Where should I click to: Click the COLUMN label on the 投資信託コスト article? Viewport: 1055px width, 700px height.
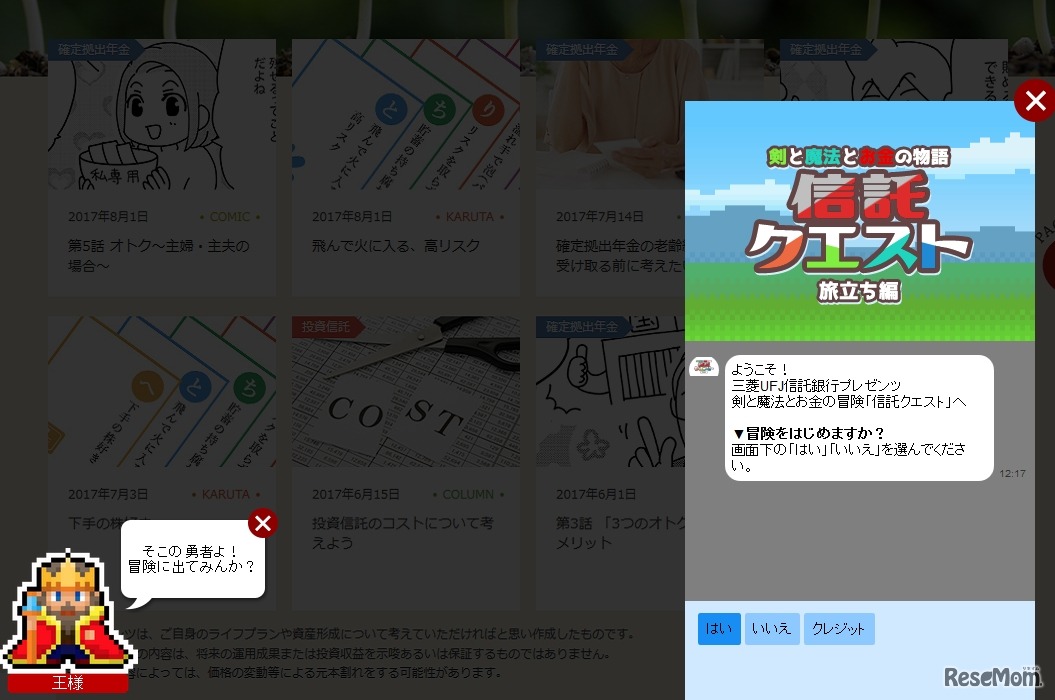pos(468,494)
